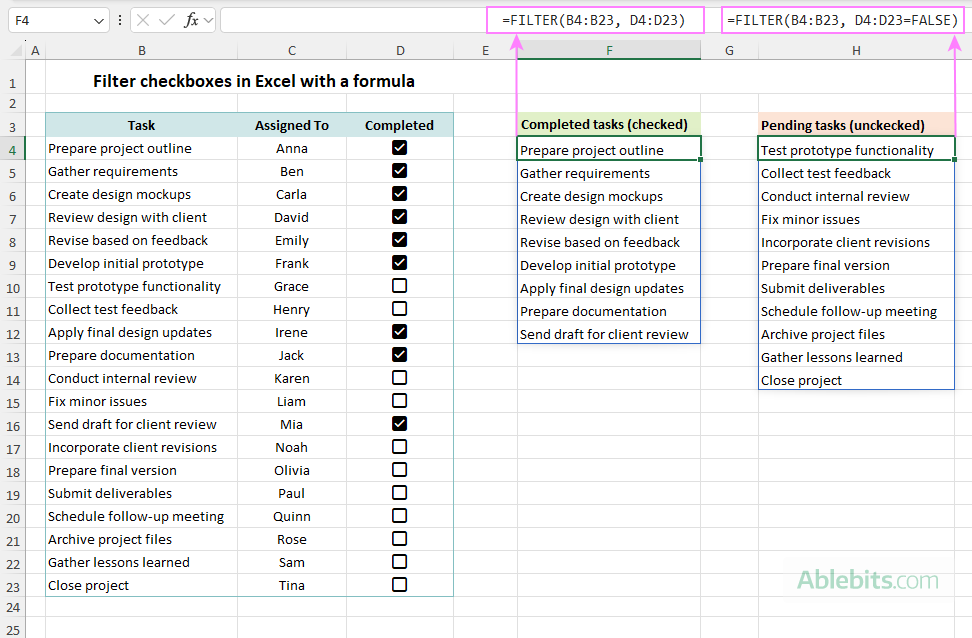Select the Pending tasks (unchecked) header cell
This screenshot has width=972, height=638.
856,125
